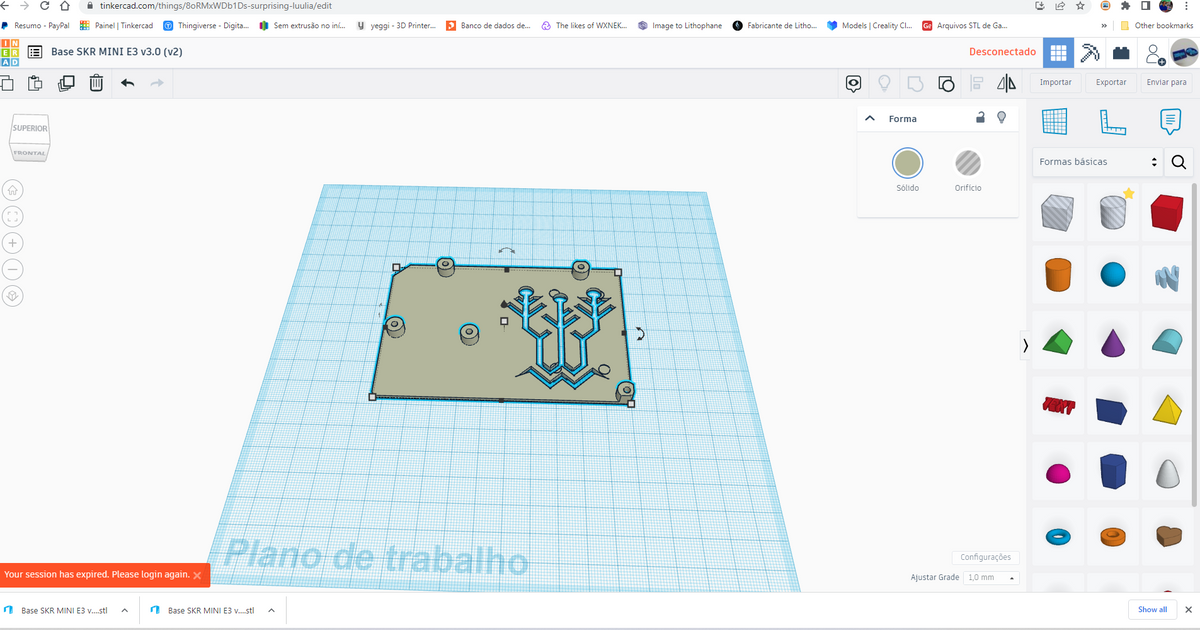Select the orange cylinder shape
Viewport: 1200px width, 630px height.
pos(1057,275)
